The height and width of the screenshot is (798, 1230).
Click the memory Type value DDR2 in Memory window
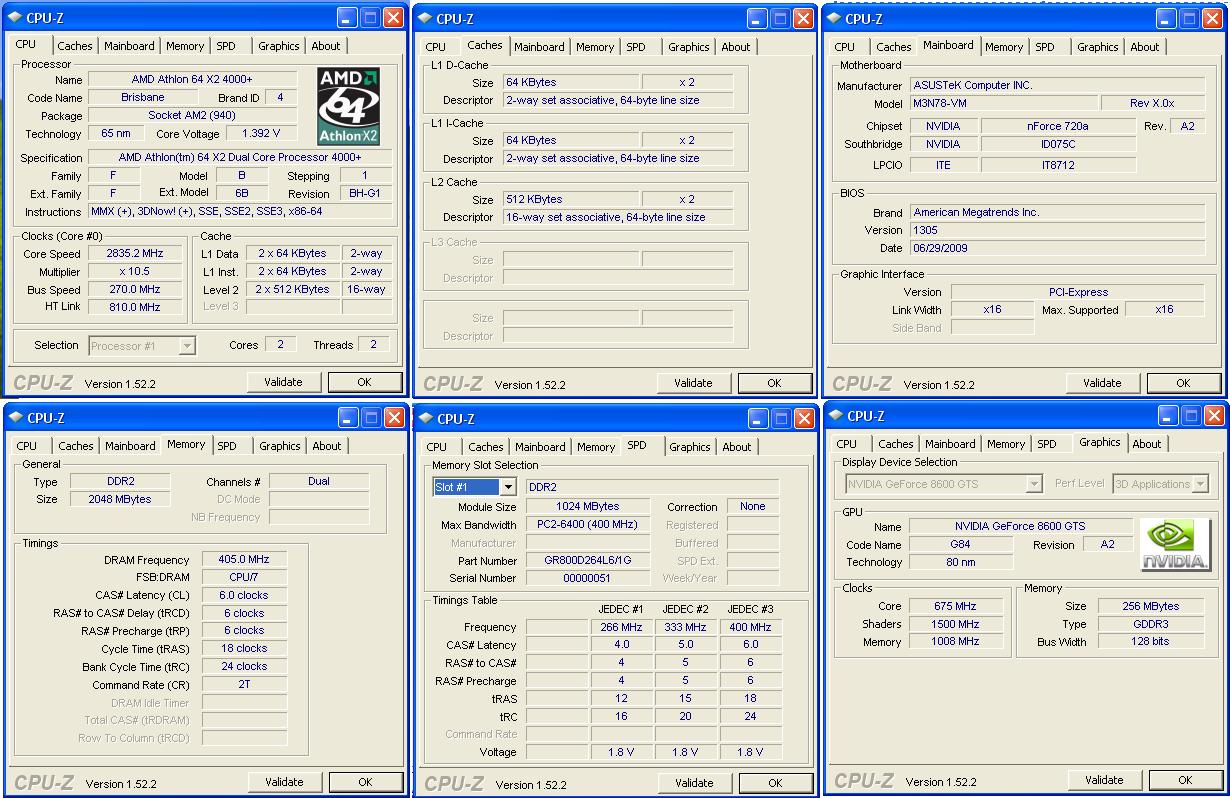click(121, 482)
